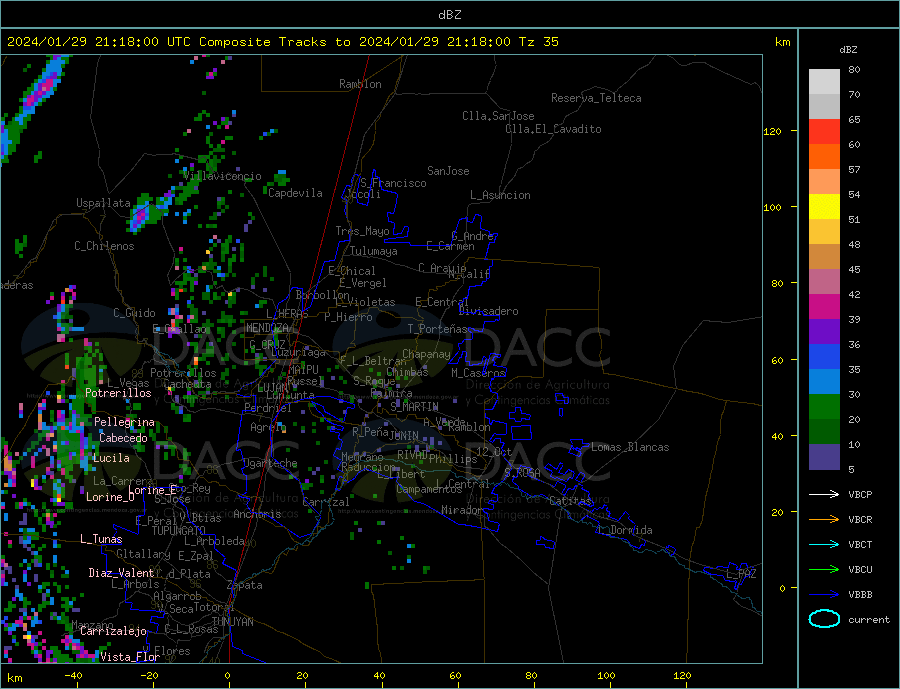Click the dBZ title at top center

[449, 15]
